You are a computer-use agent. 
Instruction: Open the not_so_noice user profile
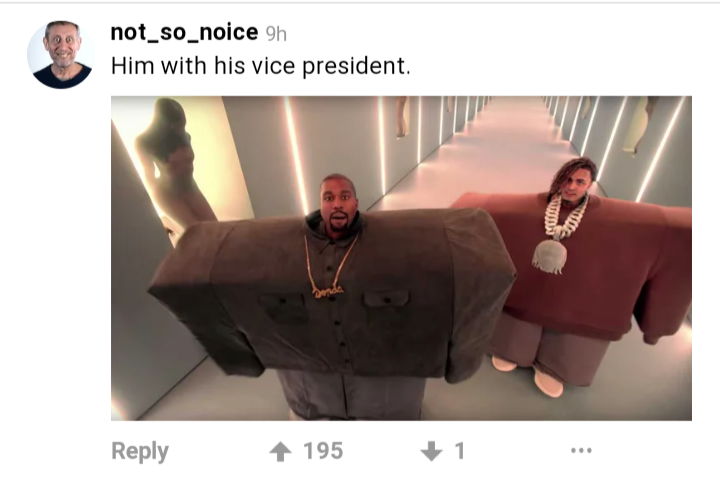[184, 32]
